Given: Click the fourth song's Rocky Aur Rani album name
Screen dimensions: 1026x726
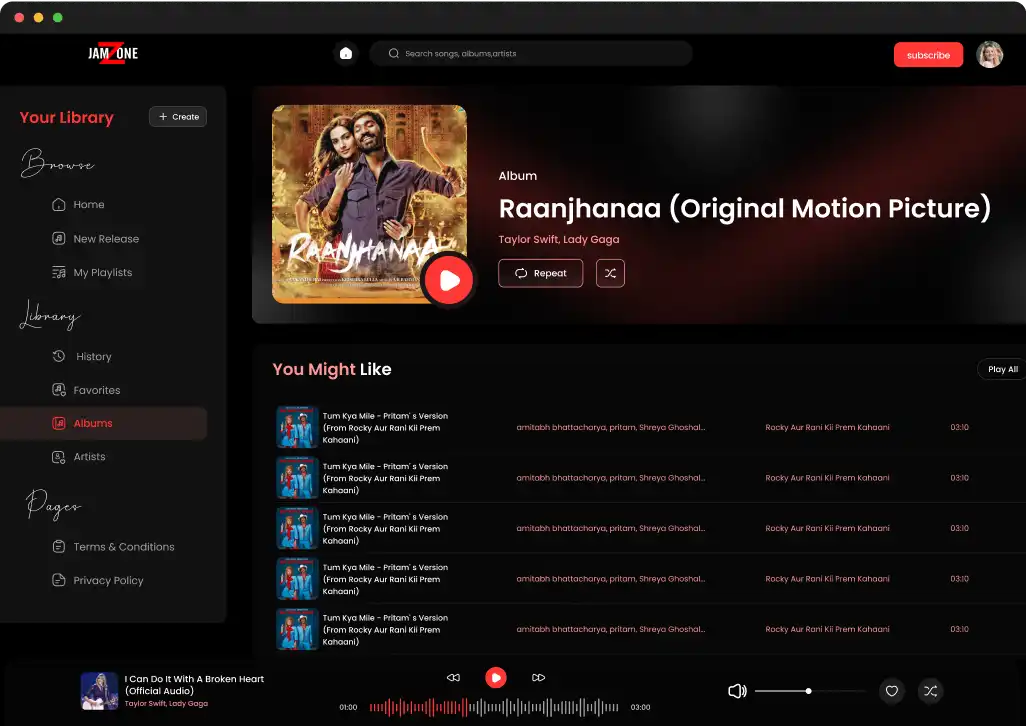Looking at the screenshot, I should [x=827, y=579].
